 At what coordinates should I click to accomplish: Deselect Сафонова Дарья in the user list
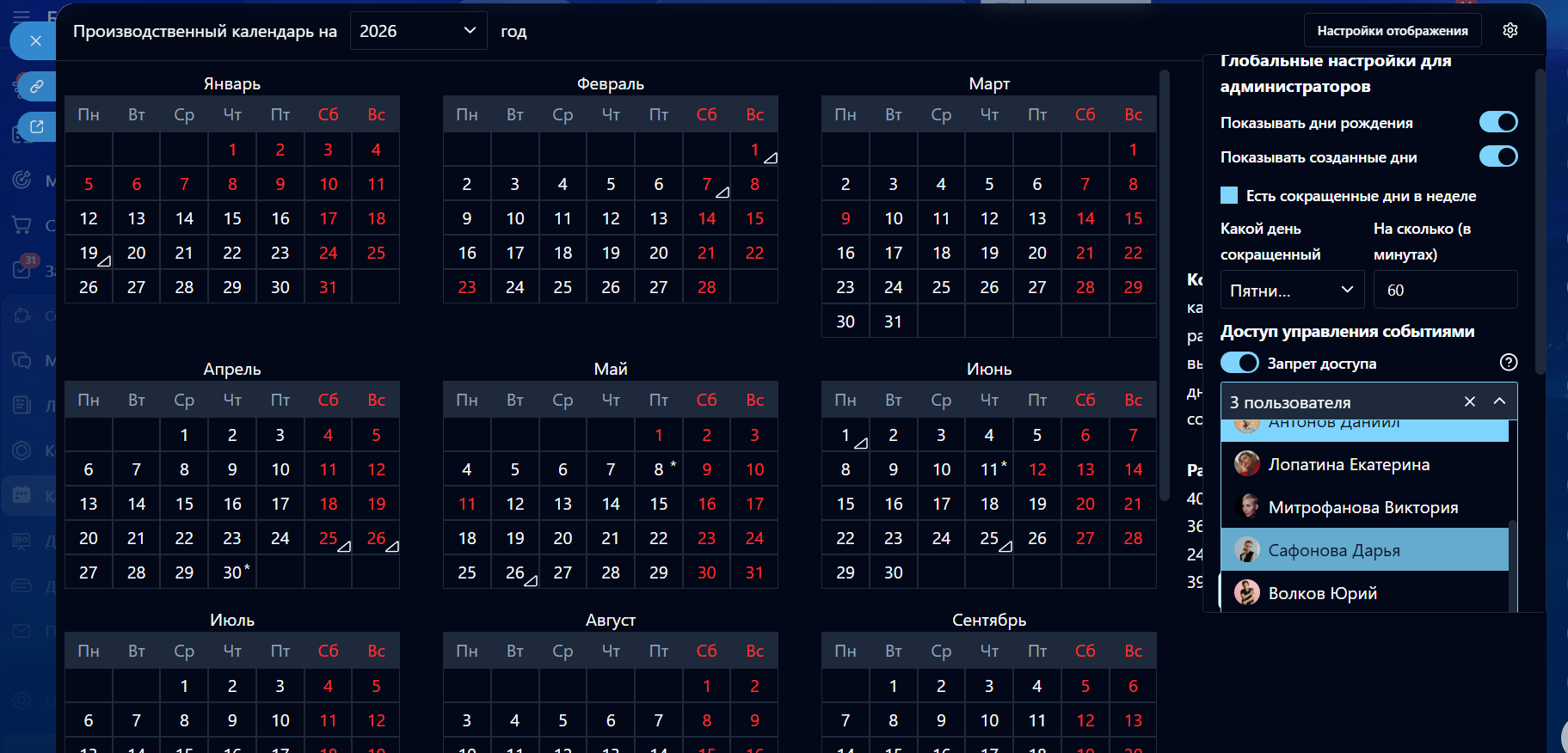1365,550
